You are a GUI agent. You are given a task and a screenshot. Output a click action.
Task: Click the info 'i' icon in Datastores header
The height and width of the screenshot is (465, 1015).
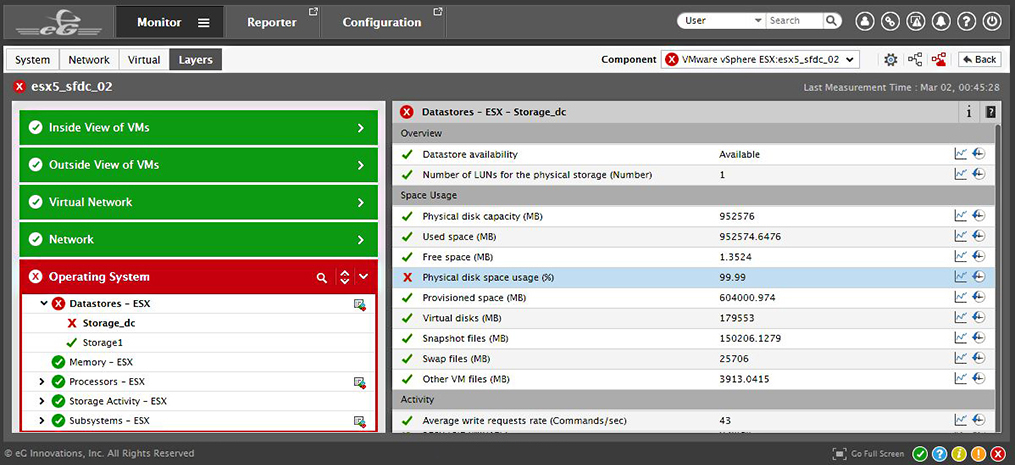pyautogui.click(x=969, y=112)
